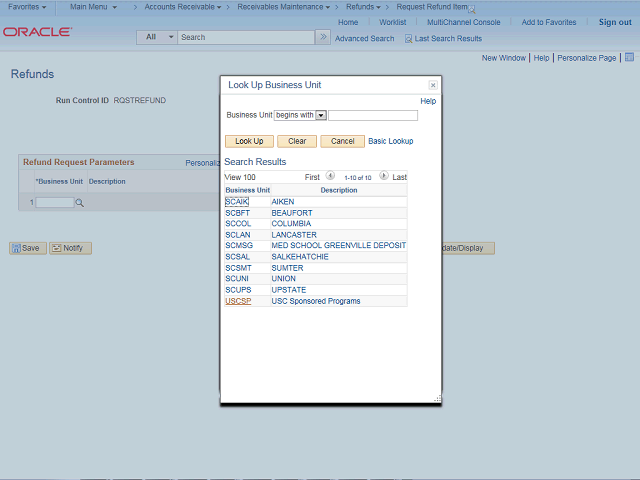Open the Receivables Maintenance breadcrumb menu

pos(284,7)
